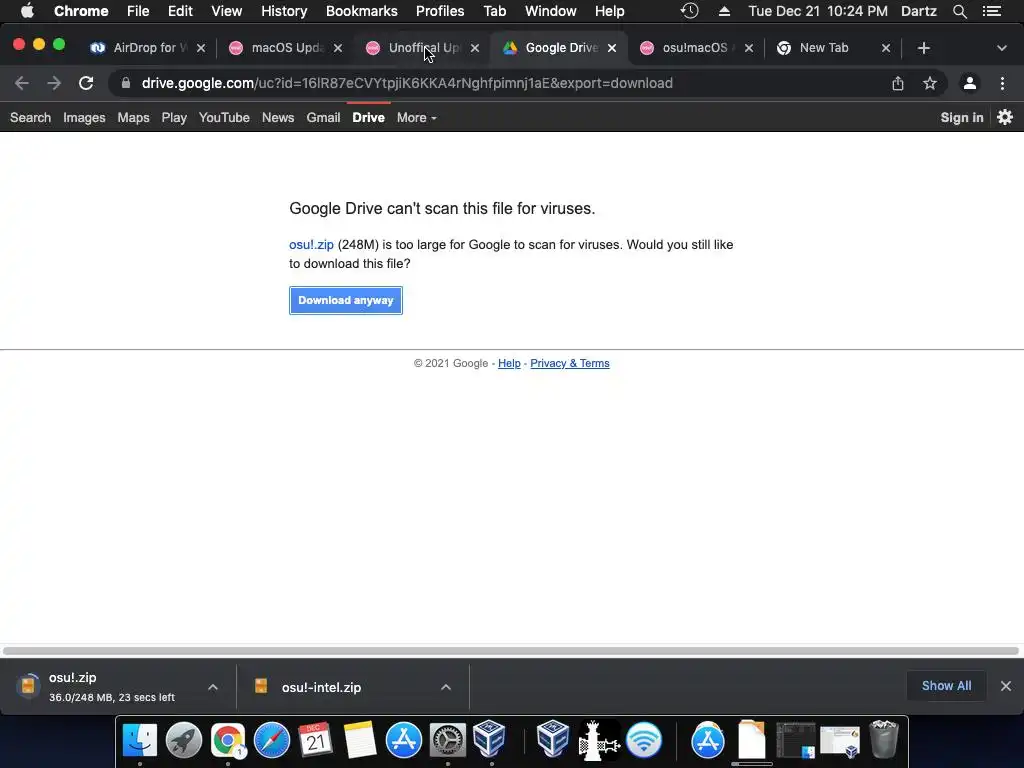The image size is (1024, 768).
Task: Open Chrome icon in the dock
Action: coord(227,740)
